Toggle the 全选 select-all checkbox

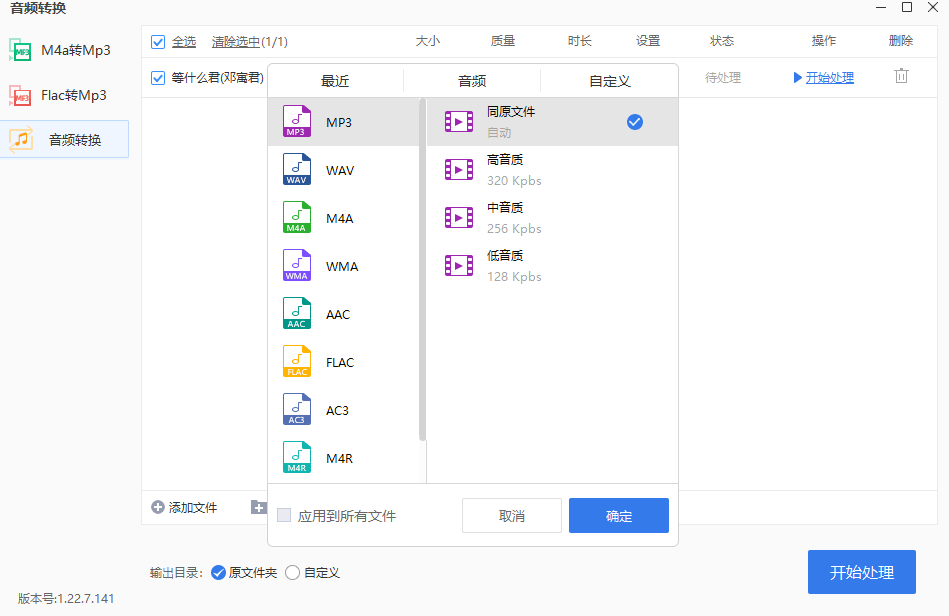(x=157, y=41)
